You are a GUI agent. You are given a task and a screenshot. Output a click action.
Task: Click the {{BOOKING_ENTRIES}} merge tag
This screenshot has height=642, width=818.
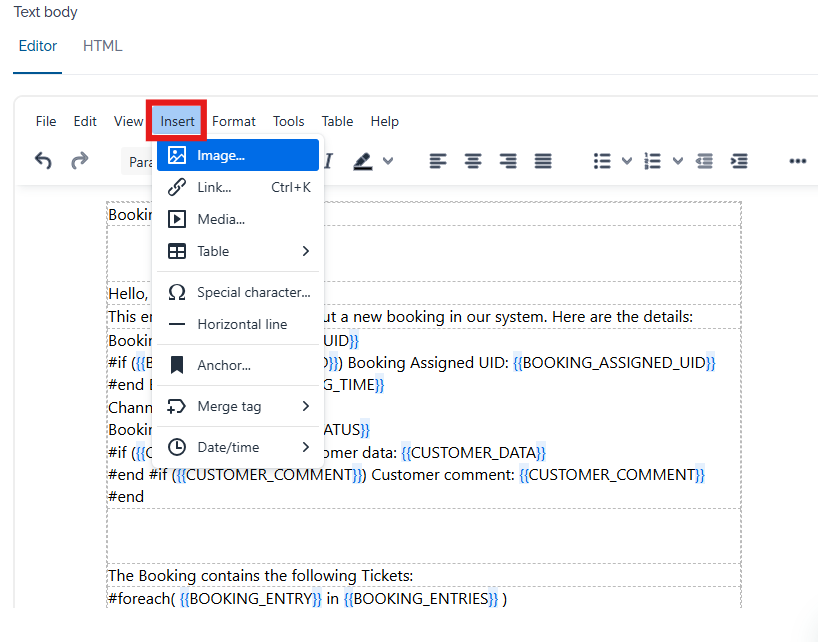(x=421, y=599)
